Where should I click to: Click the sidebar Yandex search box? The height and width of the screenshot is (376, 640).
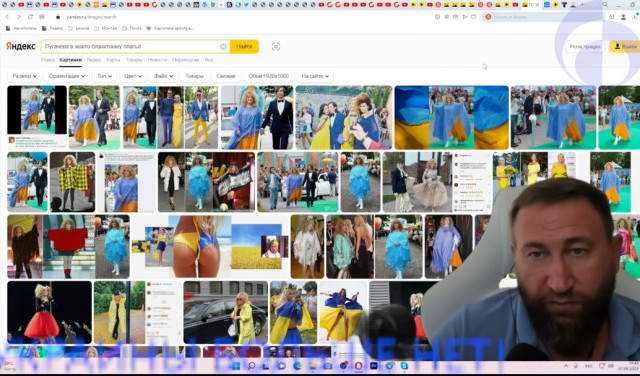[542, 17]
